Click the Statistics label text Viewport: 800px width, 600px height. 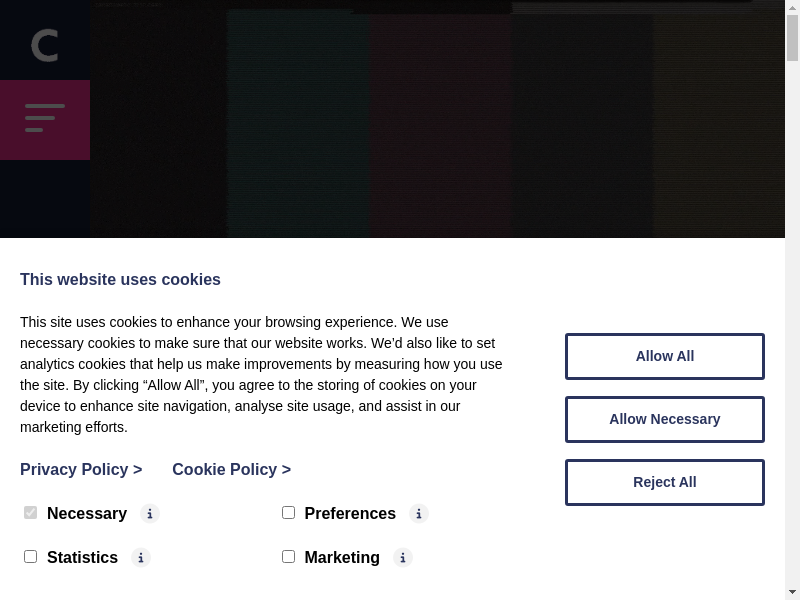(82, 558)
